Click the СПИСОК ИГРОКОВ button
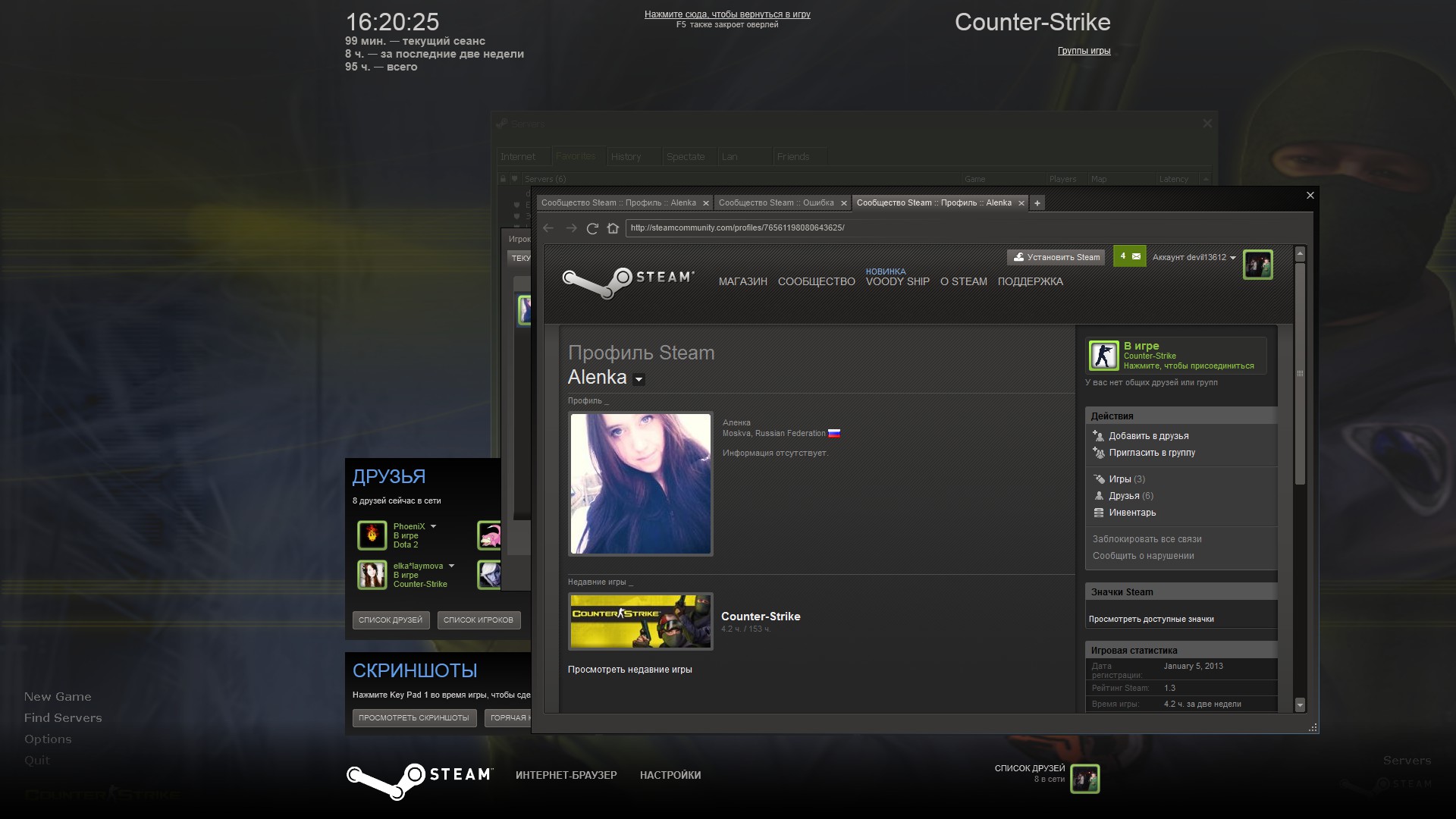Image resolution: width=1456 pixels, height=819 pixels. click(x=479, y=620)
